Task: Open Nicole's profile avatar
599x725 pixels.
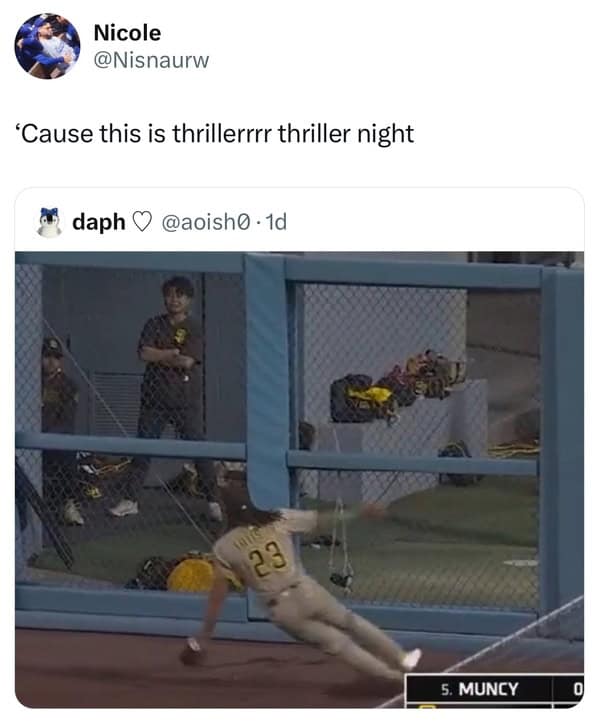Action: (47, 46)
